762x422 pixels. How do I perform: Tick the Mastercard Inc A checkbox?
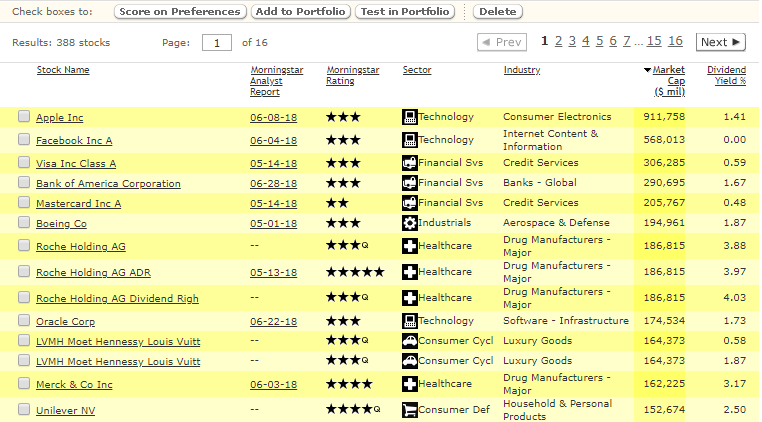click(24, 202)
